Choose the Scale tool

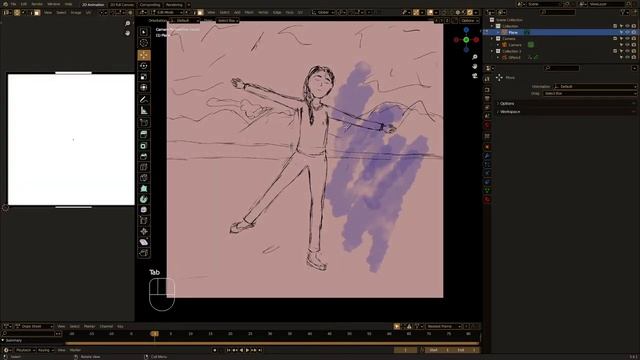[144, 77]
